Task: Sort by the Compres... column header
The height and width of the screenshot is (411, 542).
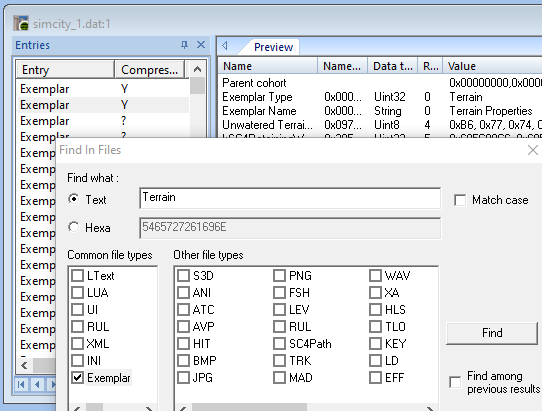Action: point(150,70)
